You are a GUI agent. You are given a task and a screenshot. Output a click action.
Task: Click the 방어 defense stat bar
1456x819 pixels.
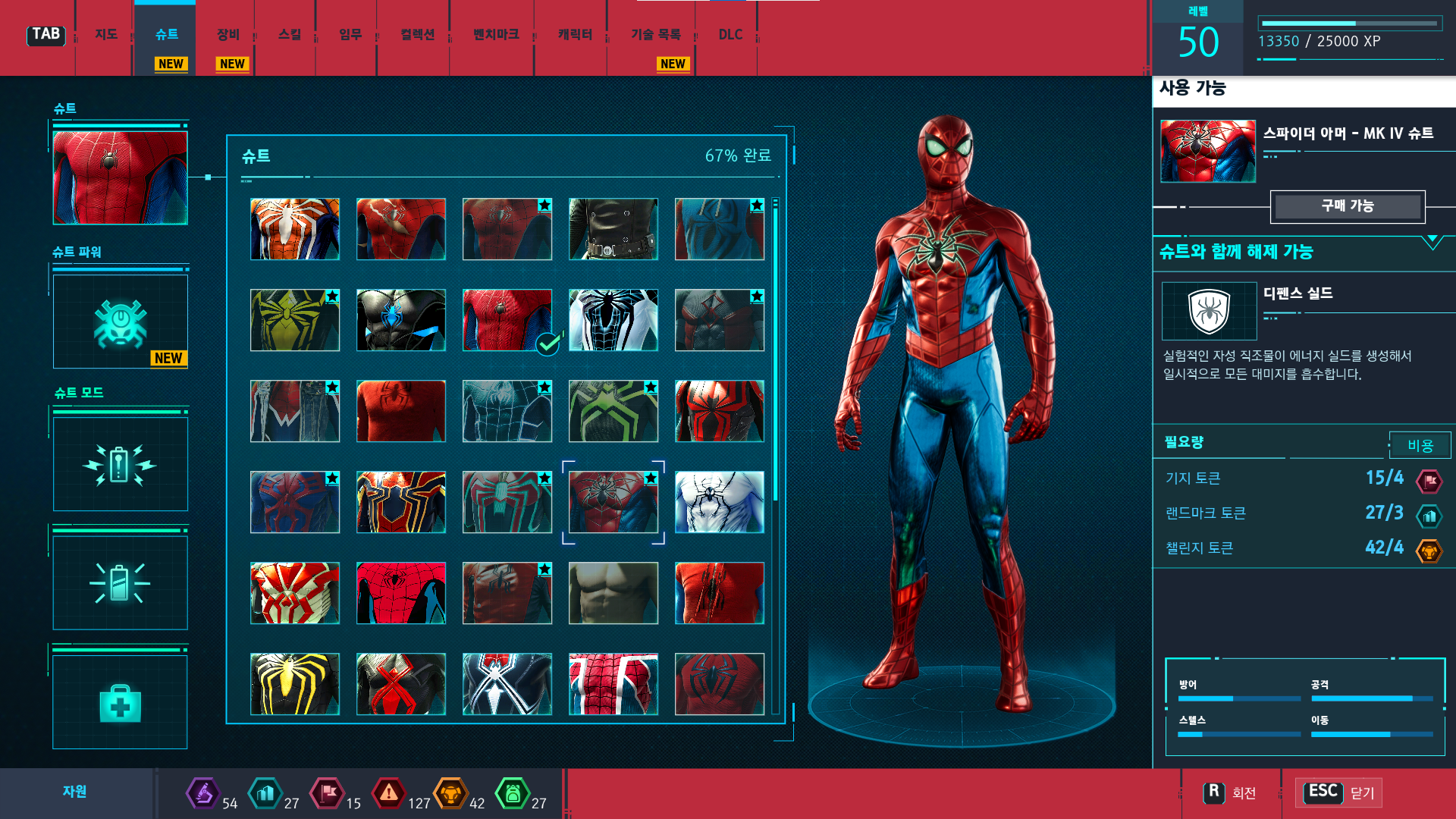pyautogui.click(x=1239, y=698)
